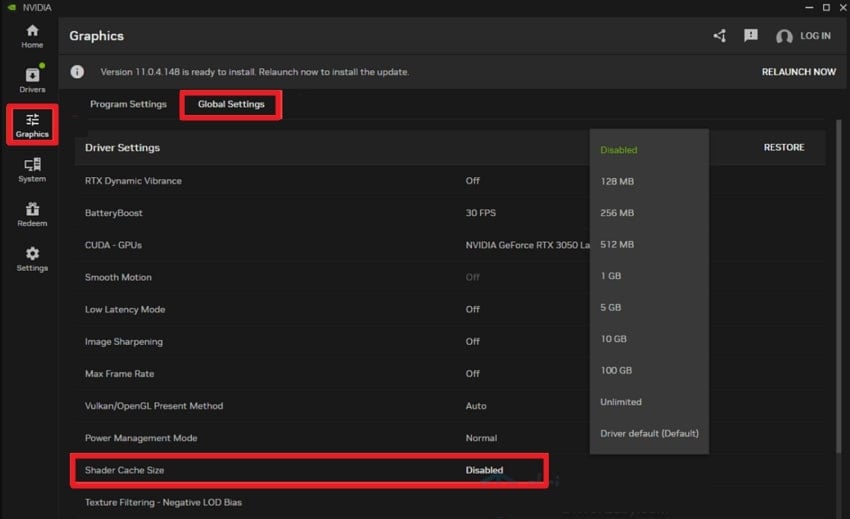
Task: Click the Low Latency Mode label
Action: [x=125, y=309]
